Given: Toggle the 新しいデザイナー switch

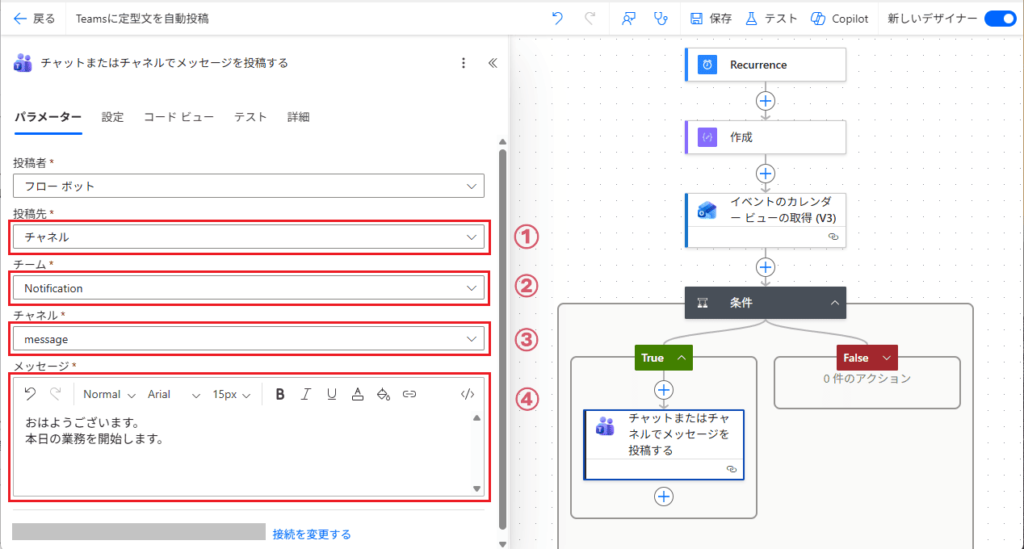Looking at the screenshot, I should (x=1000, y=18).
